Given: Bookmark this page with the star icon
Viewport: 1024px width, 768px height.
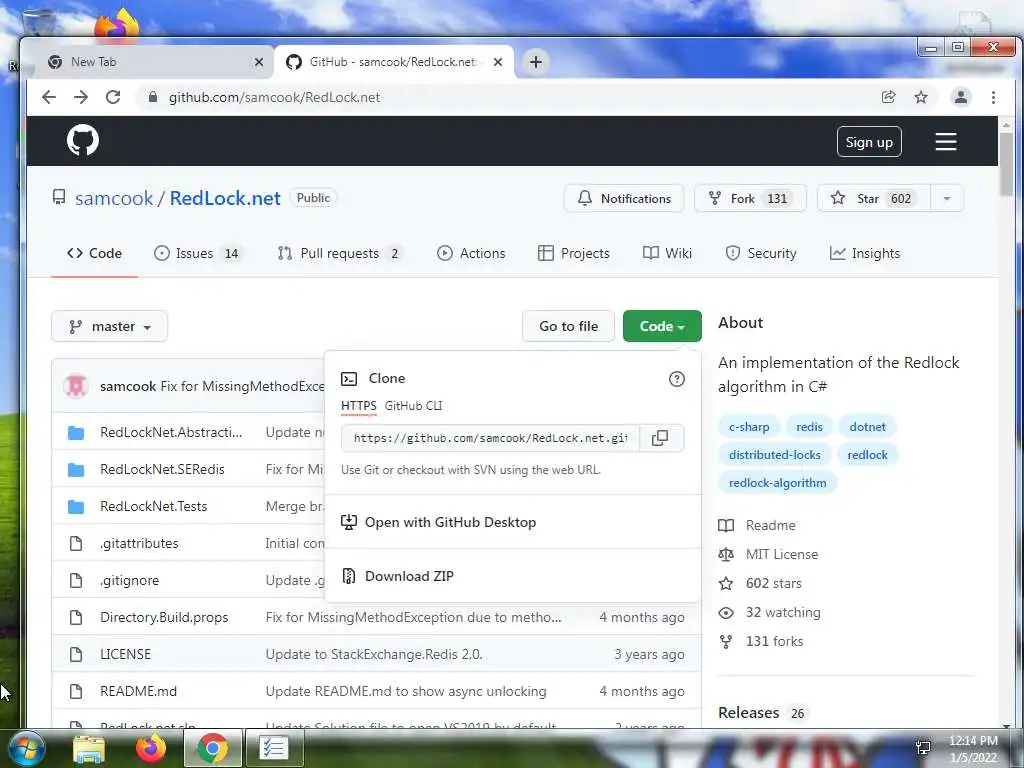Looking at the screenshot, I should [921, 97].
